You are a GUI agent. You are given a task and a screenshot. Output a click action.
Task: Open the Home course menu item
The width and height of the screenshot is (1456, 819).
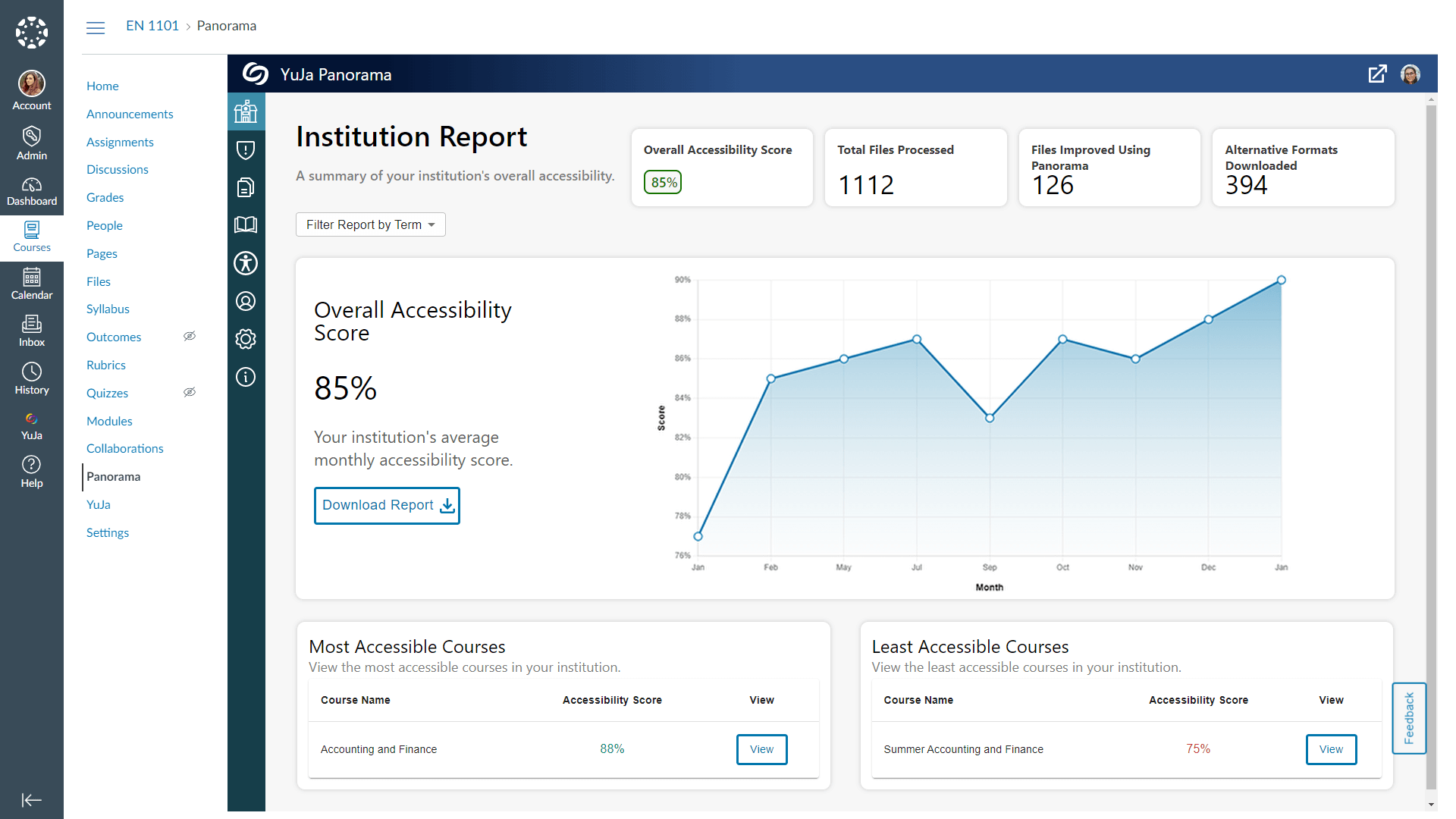[x=102, y=86]
